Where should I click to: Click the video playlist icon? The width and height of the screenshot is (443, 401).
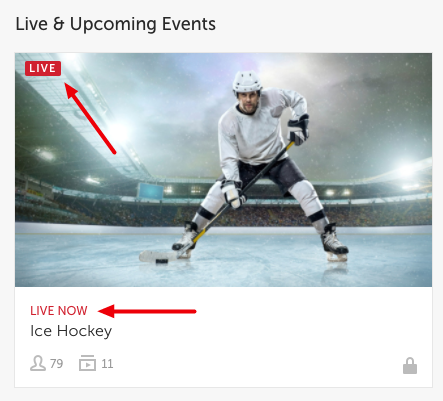point(87,363)
